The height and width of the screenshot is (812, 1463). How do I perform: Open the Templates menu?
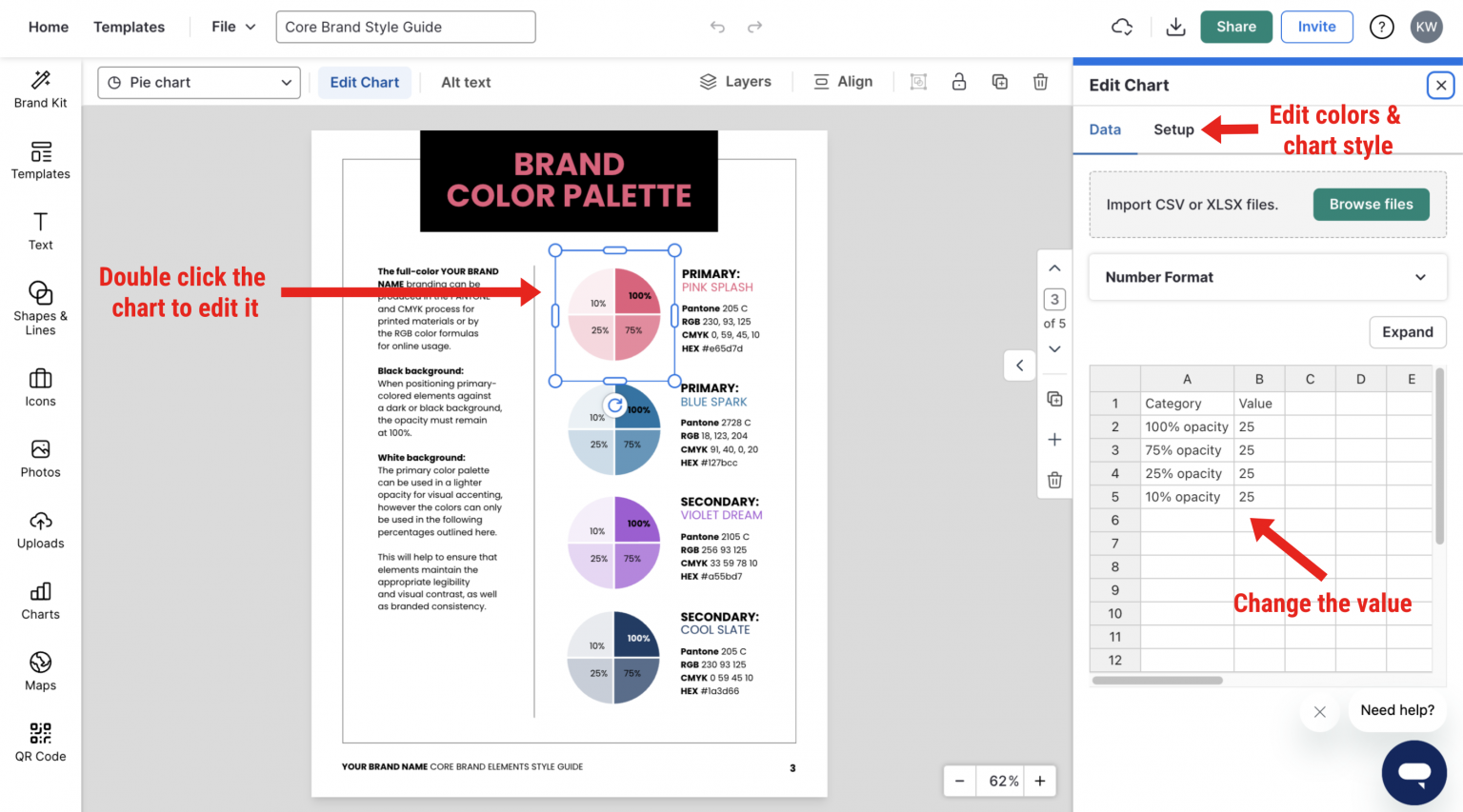click(129, 27)
